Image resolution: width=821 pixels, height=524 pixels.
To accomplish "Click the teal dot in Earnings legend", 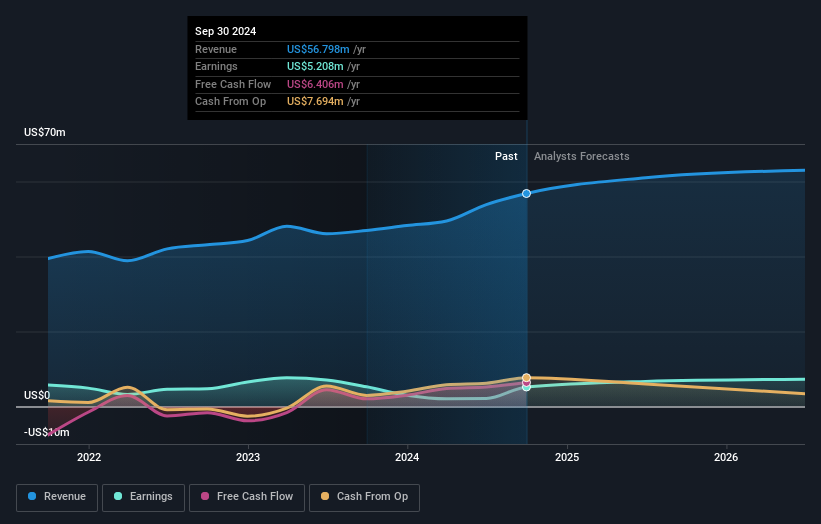I will point(118,496).
